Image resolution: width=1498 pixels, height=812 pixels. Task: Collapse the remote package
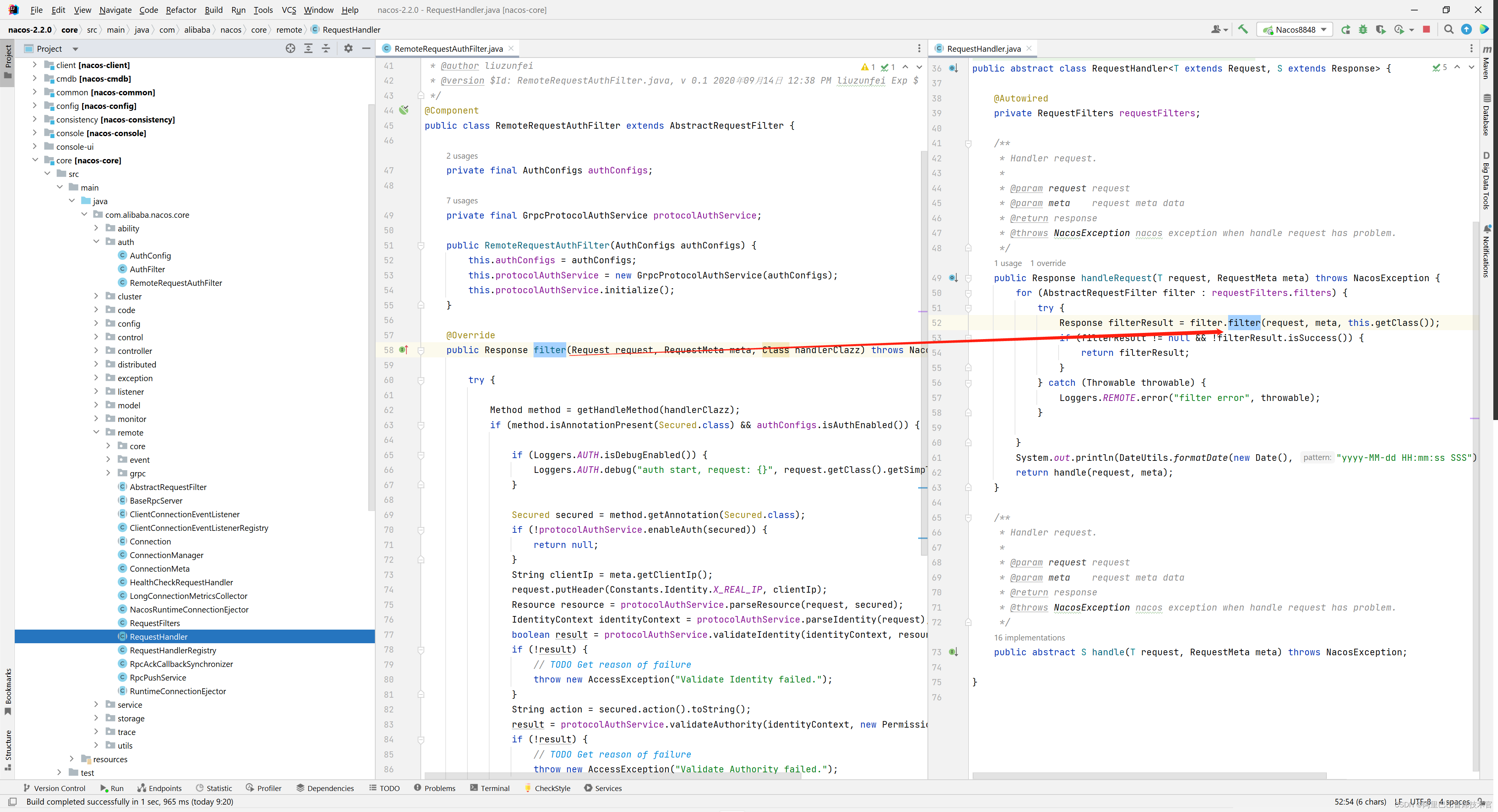(96, 432)
